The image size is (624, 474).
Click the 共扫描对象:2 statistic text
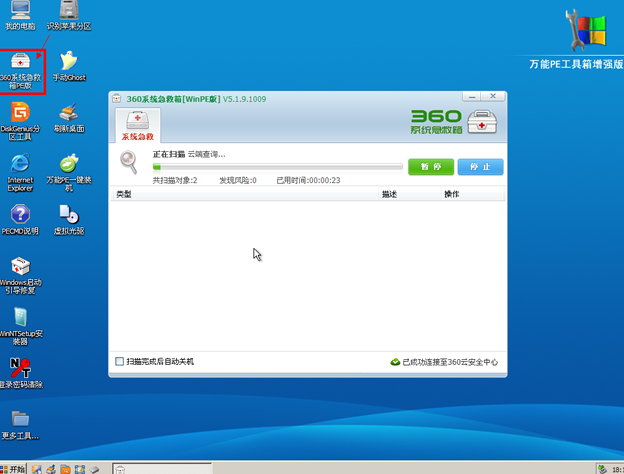175,180
